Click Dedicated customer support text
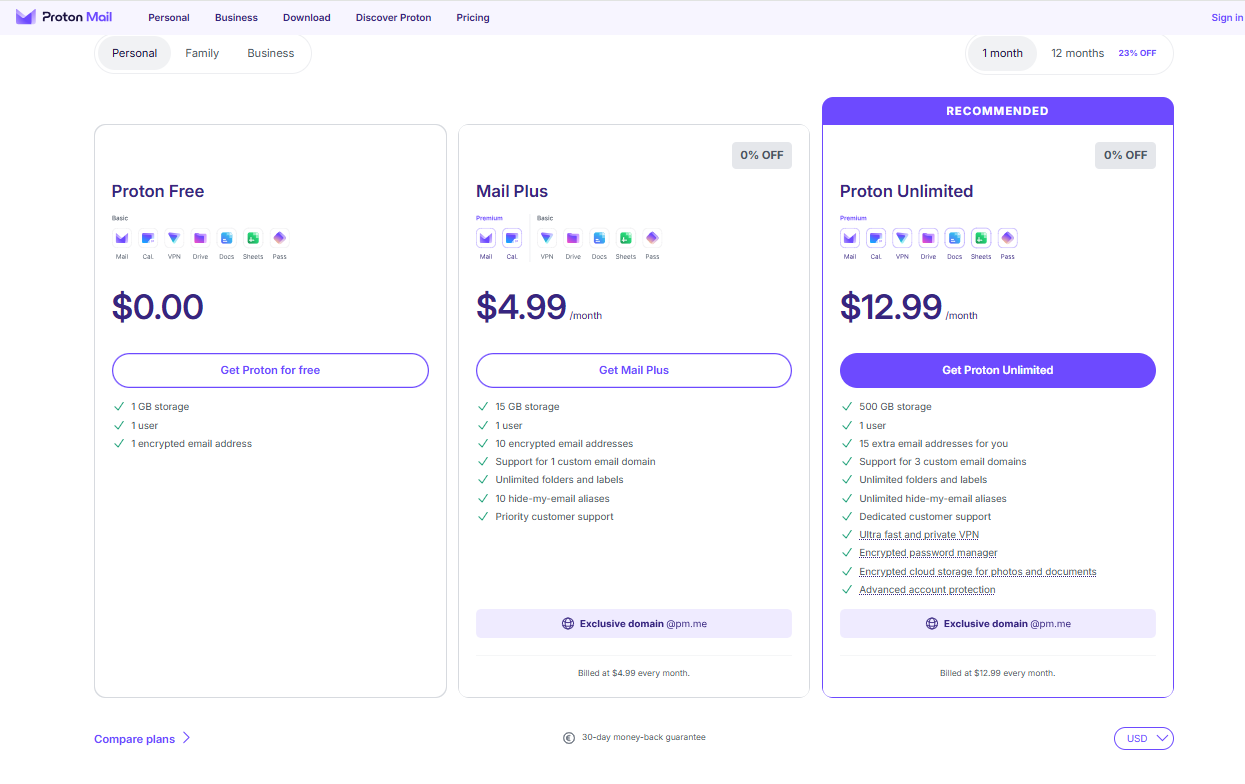1245x784 pixels. click(x=925, y=517)
